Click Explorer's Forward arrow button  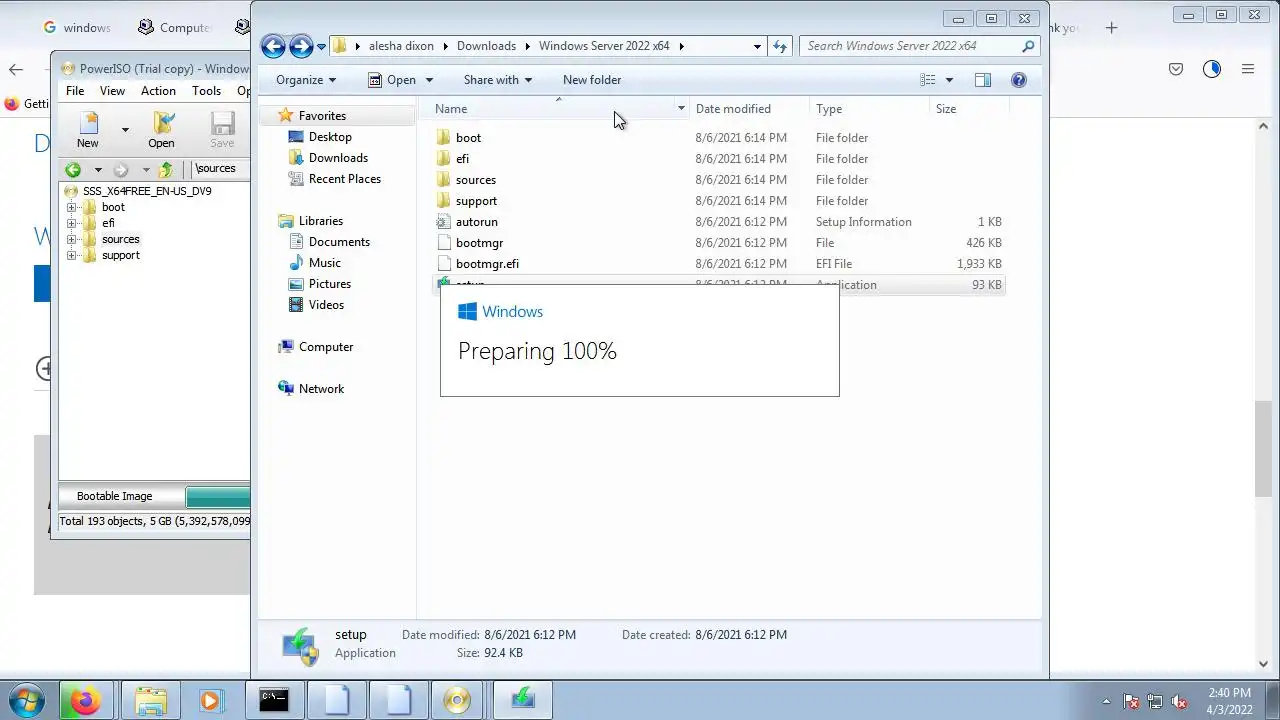click(301, 46)
